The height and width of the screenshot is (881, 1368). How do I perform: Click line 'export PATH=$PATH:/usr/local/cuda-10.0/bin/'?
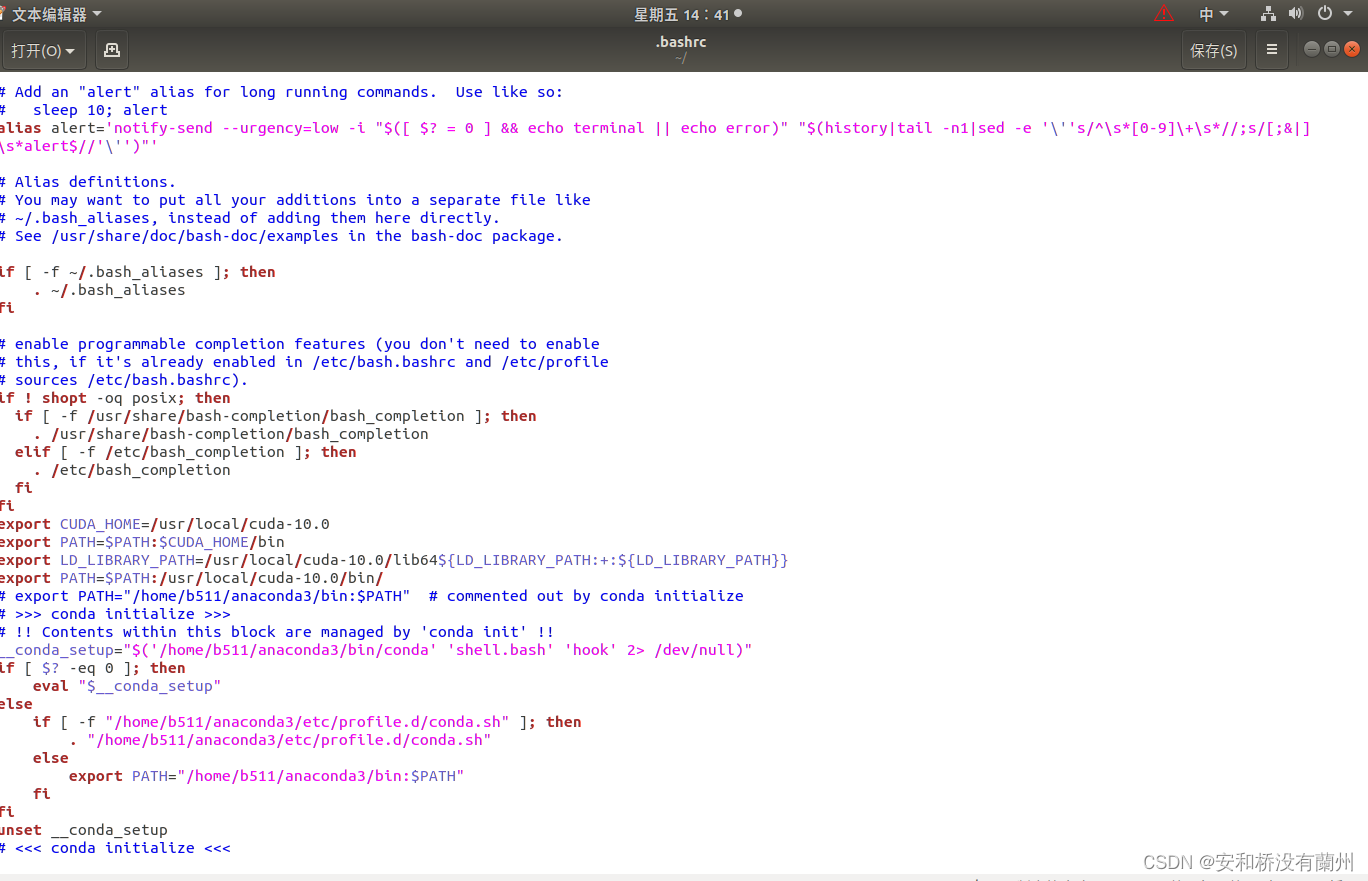point(192,578)
